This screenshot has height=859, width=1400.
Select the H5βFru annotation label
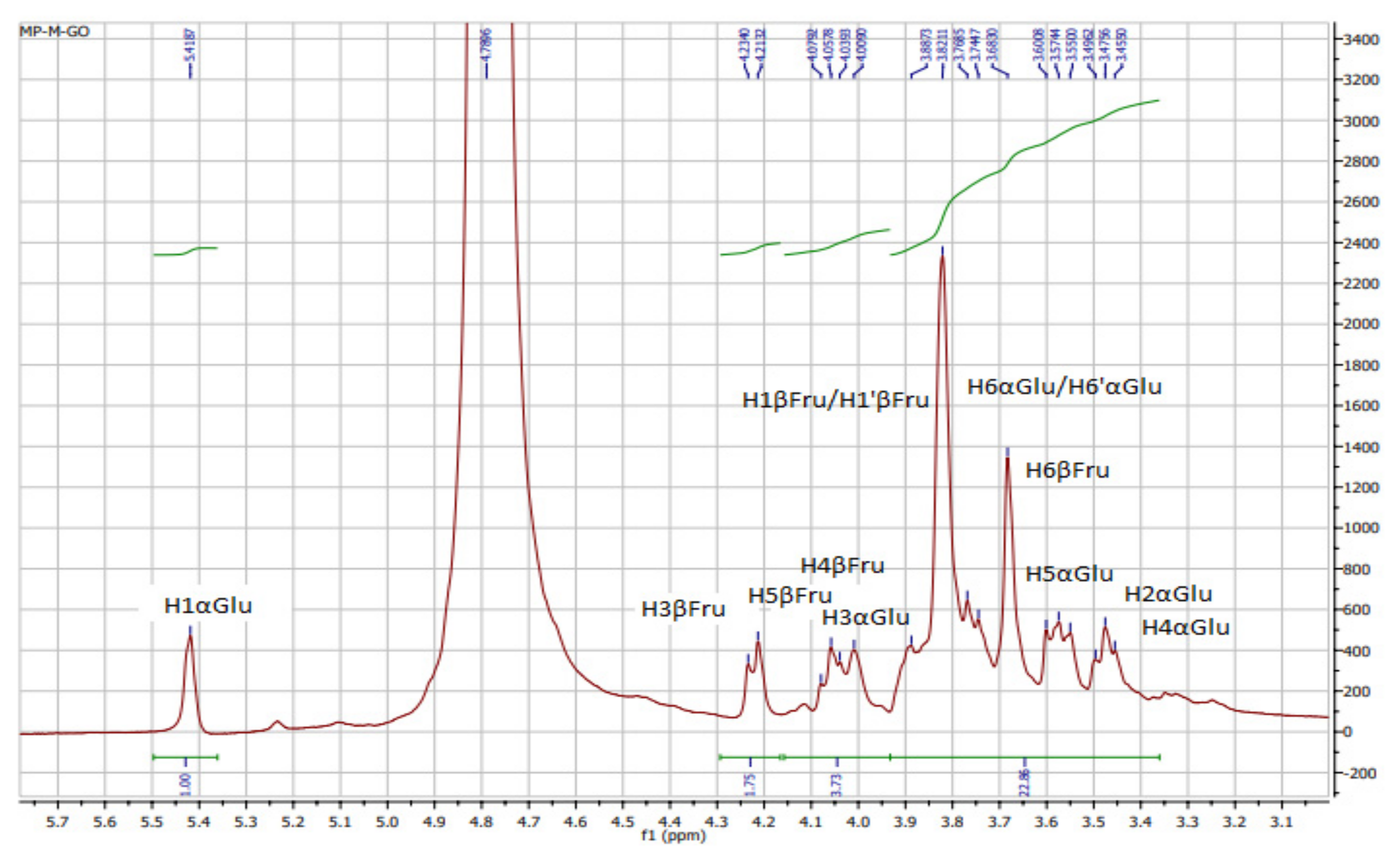[x=790, y=596]
